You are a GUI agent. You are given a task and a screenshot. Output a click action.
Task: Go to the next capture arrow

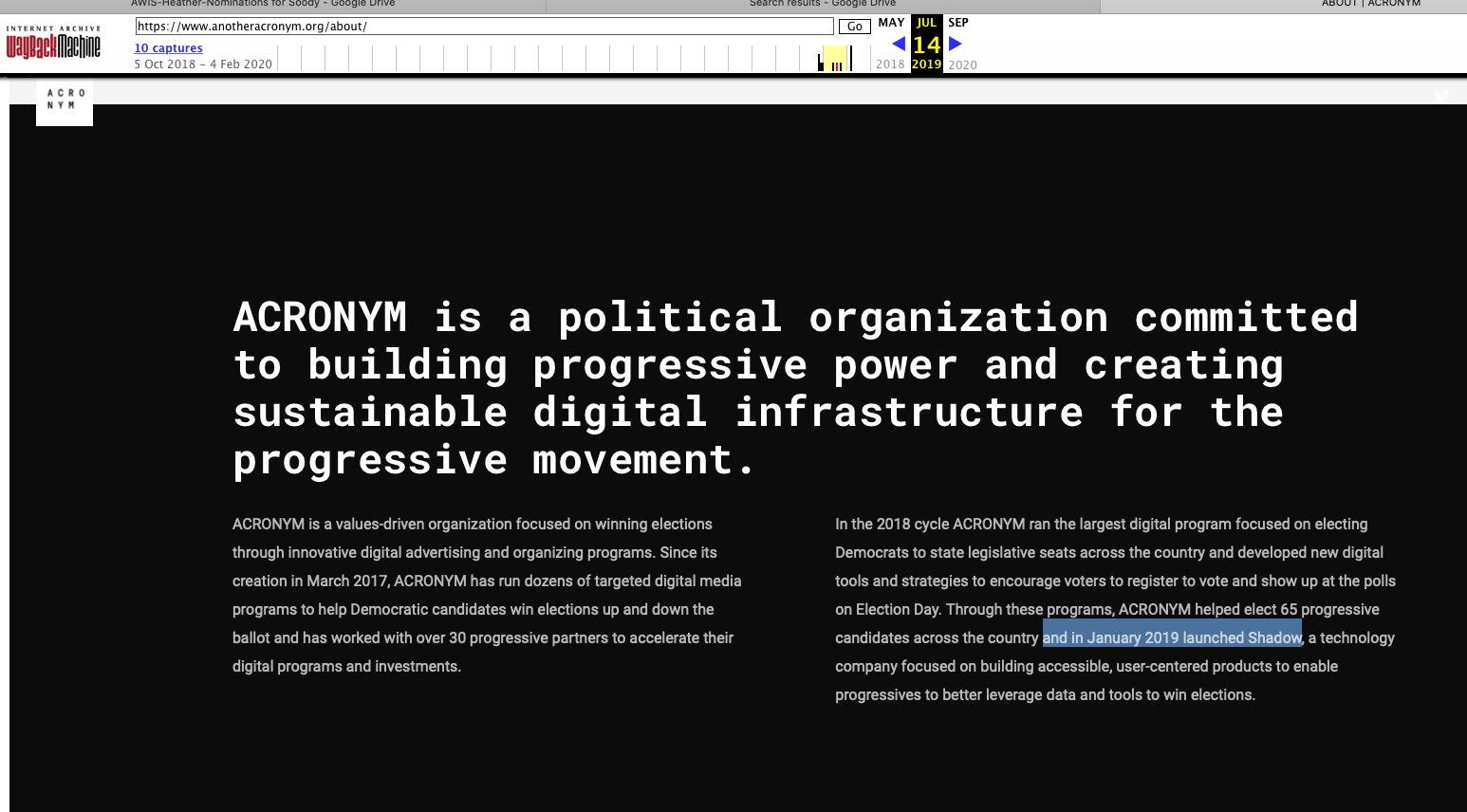click(x=956, y=44)
